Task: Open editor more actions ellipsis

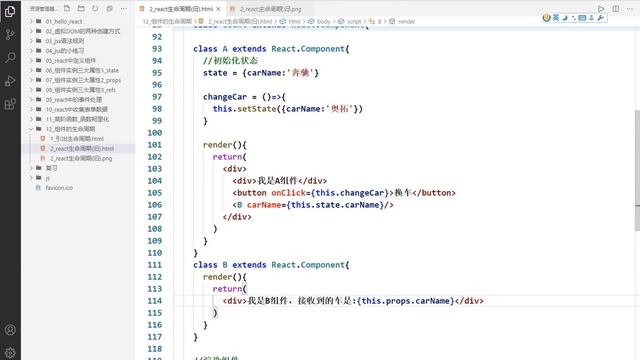Action: [630, 9]
